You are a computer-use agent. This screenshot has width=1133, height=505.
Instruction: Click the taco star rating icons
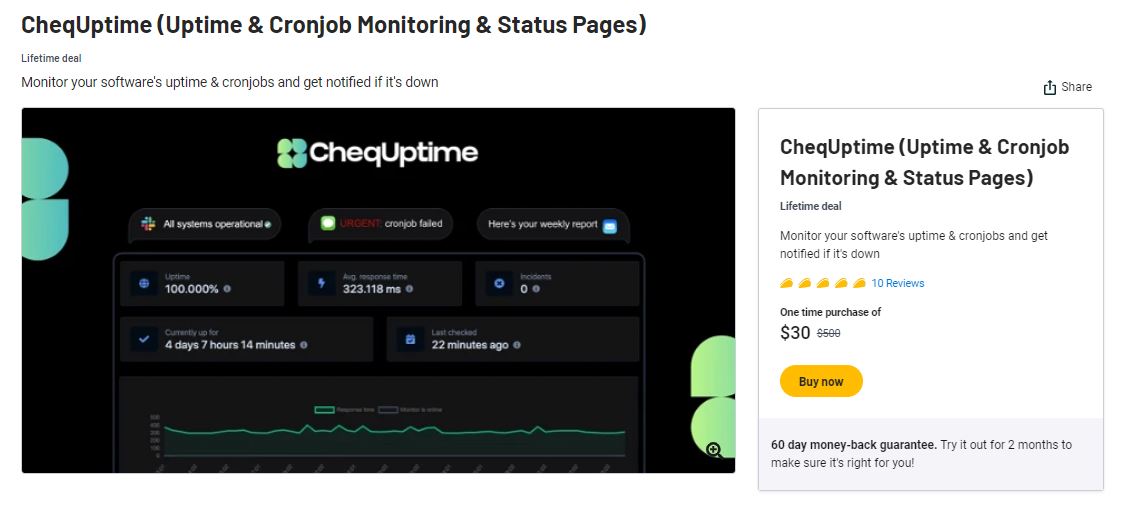(x=823, y=283)
